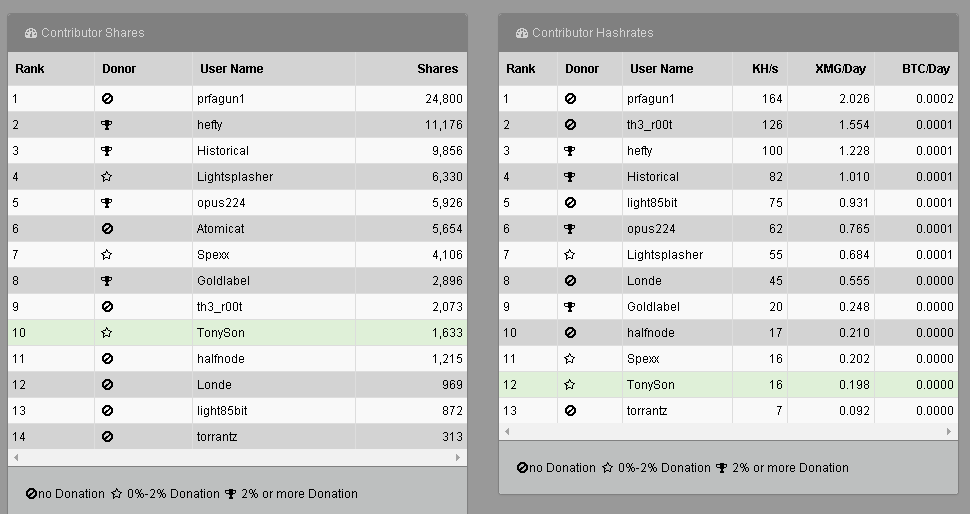The width and height of the screenshot is (970, 514).
Task: Sort Shares table by Rank header
Action: coord(30,69)
